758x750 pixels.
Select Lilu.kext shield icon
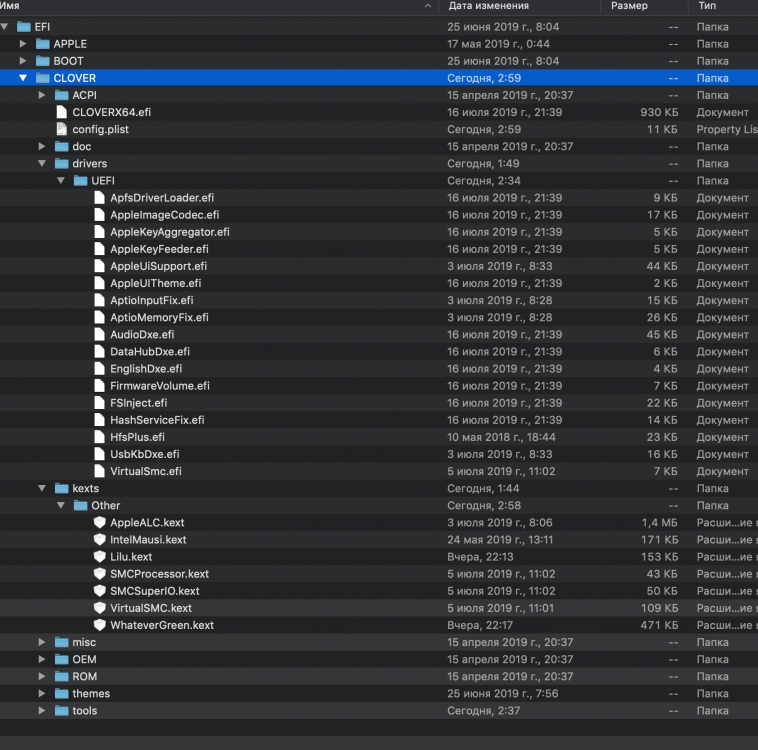point(100,557)
